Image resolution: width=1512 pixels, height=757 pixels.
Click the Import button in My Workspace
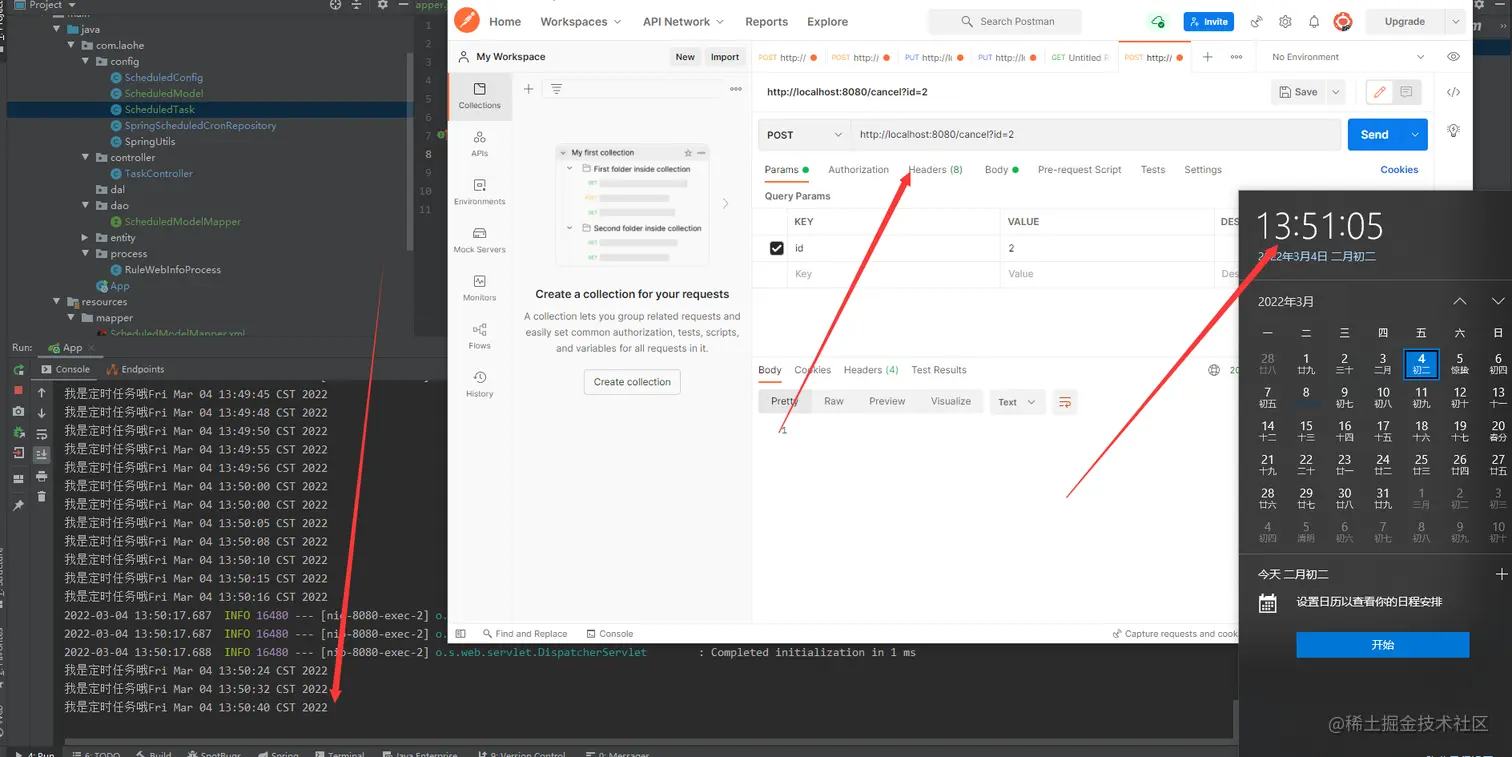(x=725, y=57)
